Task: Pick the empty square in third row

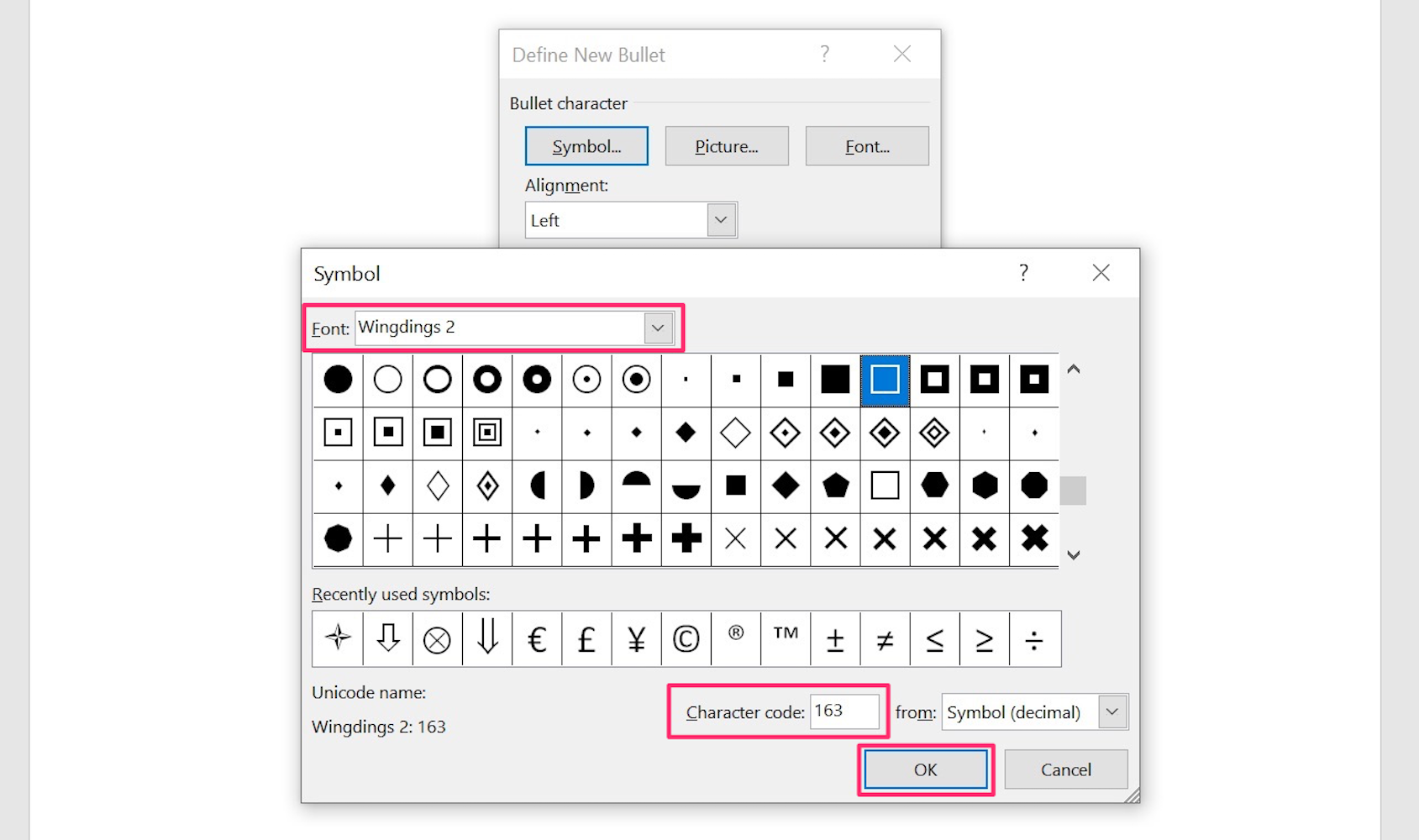Action: point(885,486)
